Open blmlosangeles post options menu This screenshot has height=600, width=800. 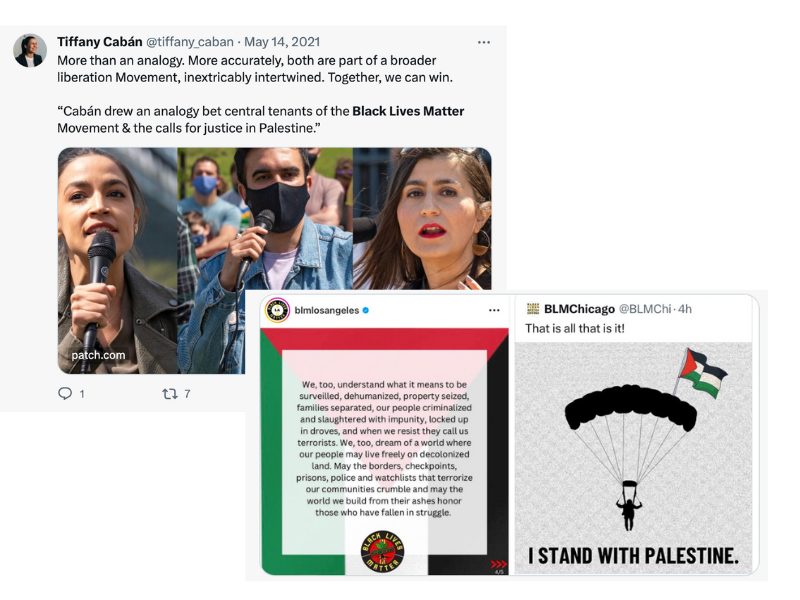pos(494,310)
